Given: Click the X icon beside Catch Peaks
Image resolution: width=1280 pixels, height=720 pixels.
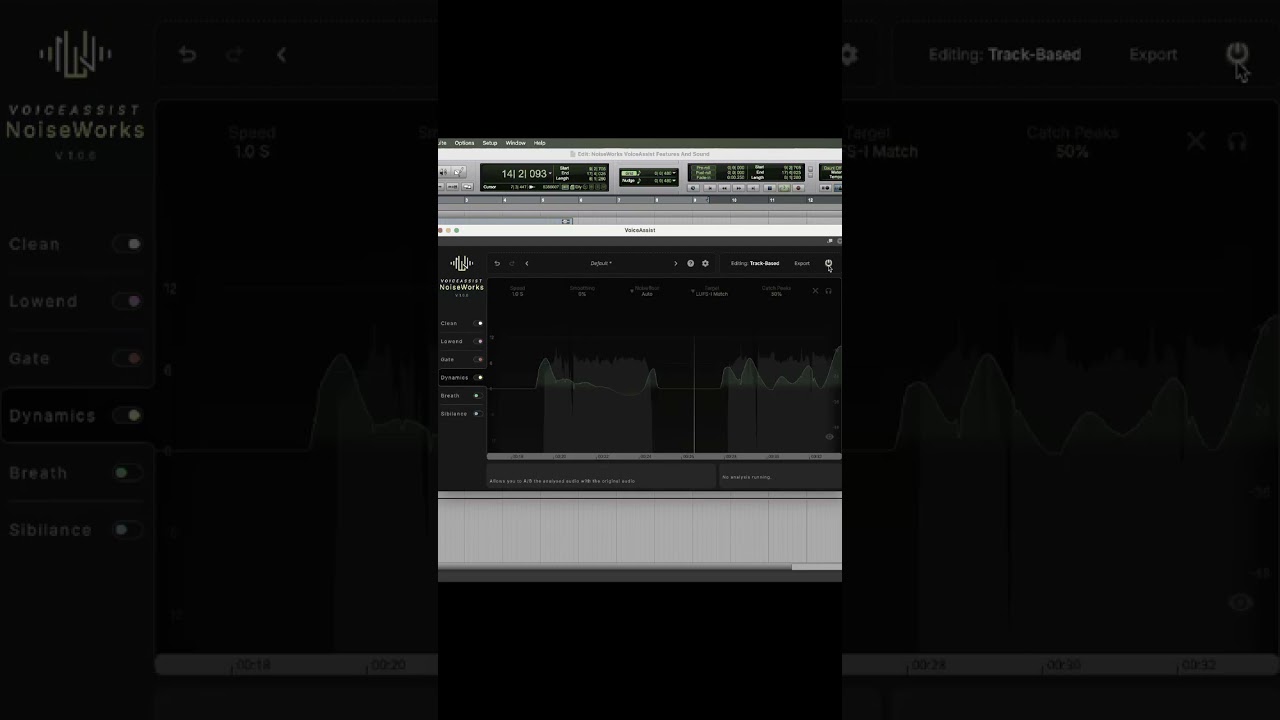Looking at the screenshot, I should click(x=815, y=291).
